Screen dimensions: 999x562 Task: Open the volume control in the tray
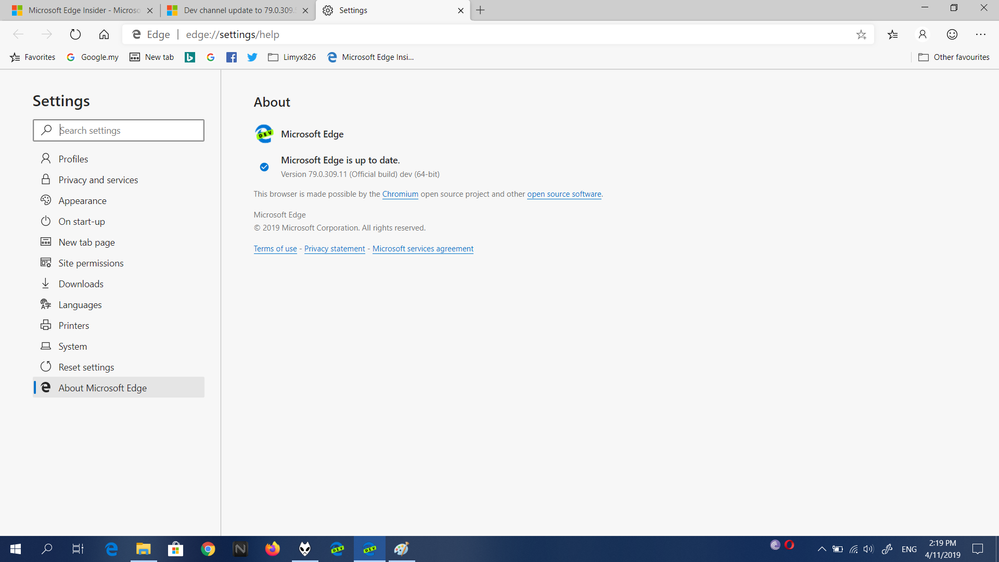coord(868,549)
